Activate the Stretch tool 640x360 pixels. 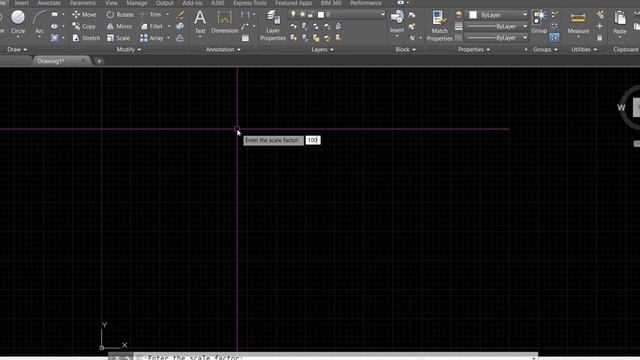coord(86,38)
